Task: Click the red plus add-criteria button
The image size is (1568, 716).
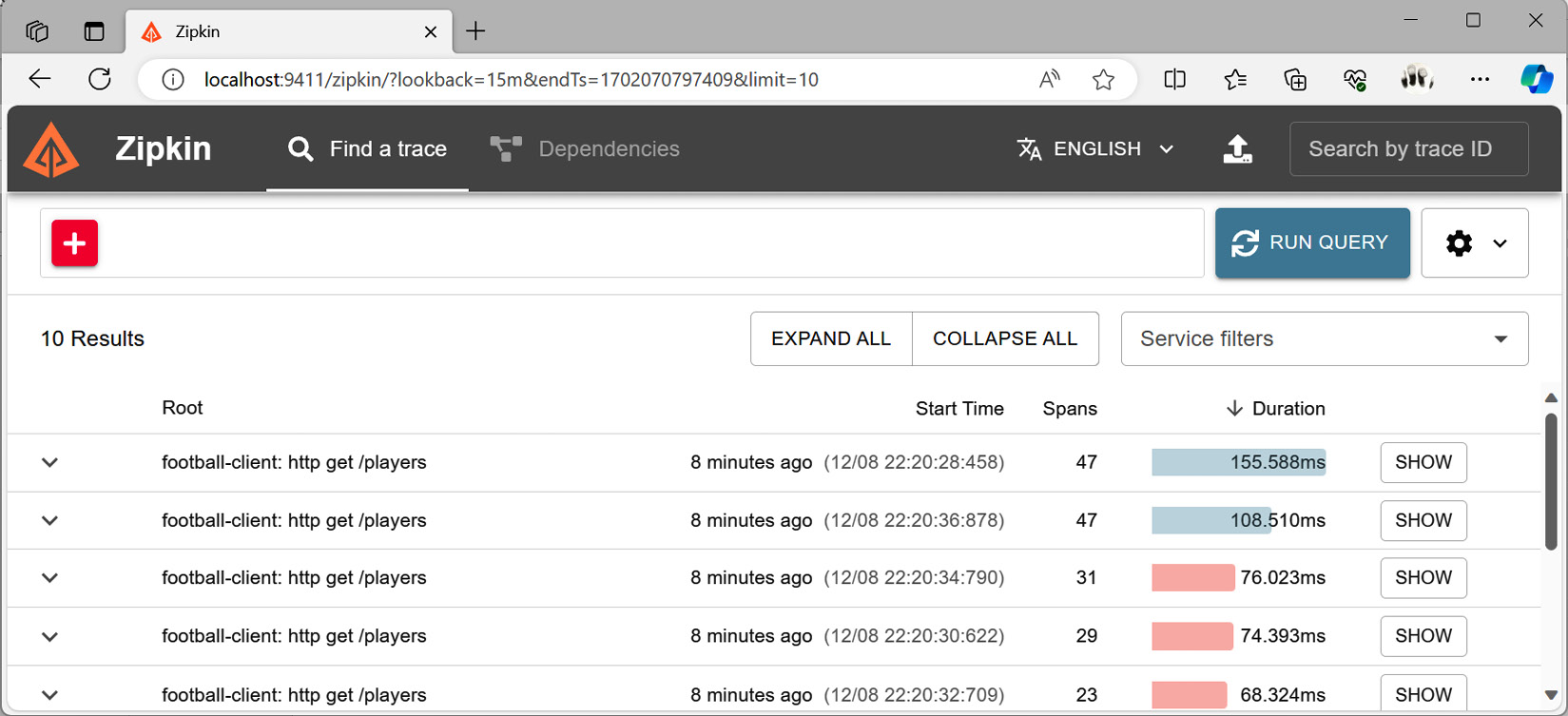Action: coord(75,243)
